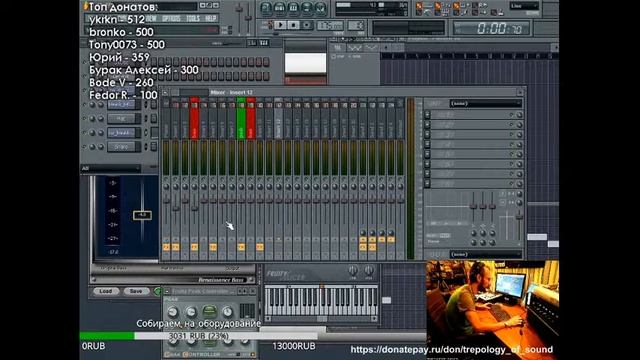Click the Save button in Renaissance Bass
Screen dimensions: 640x360
136,291
